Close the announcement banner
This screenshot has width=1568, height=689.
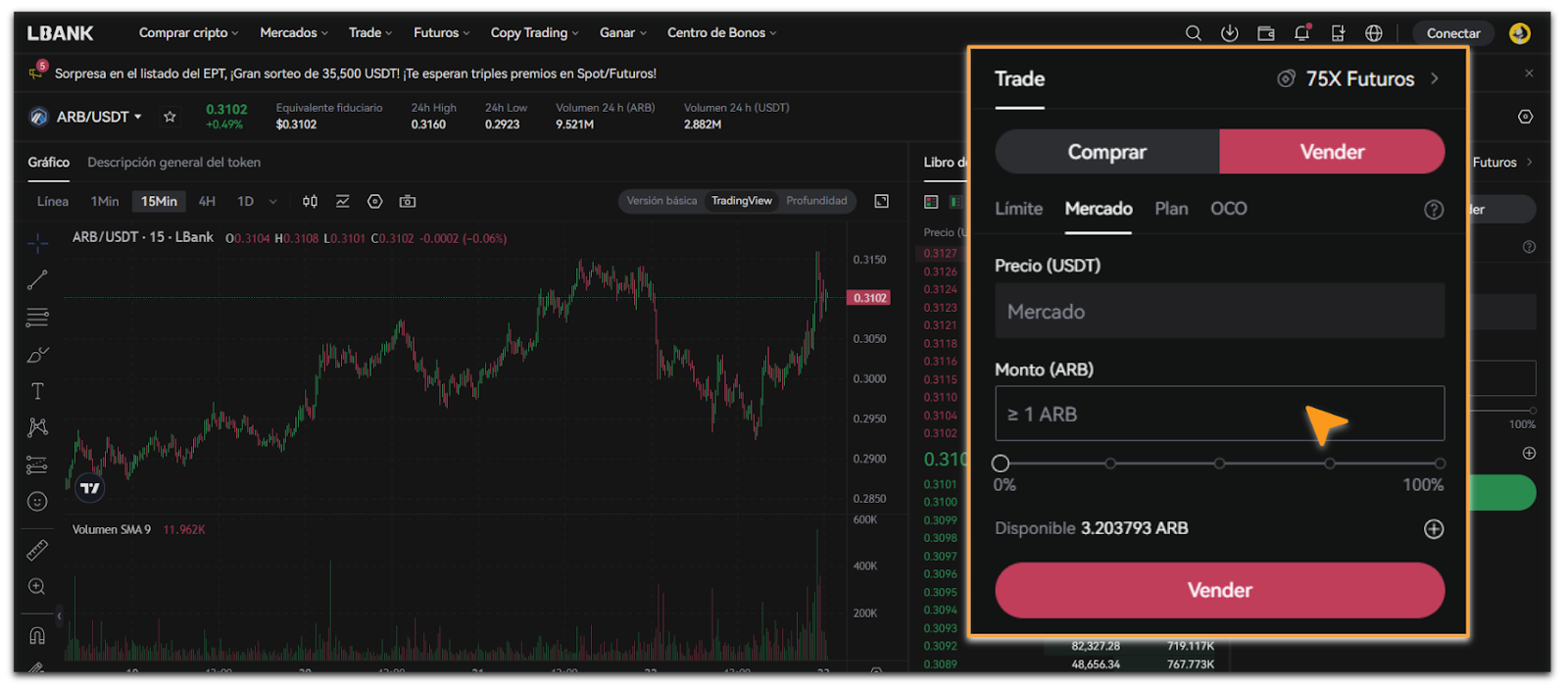(1529, 74)
